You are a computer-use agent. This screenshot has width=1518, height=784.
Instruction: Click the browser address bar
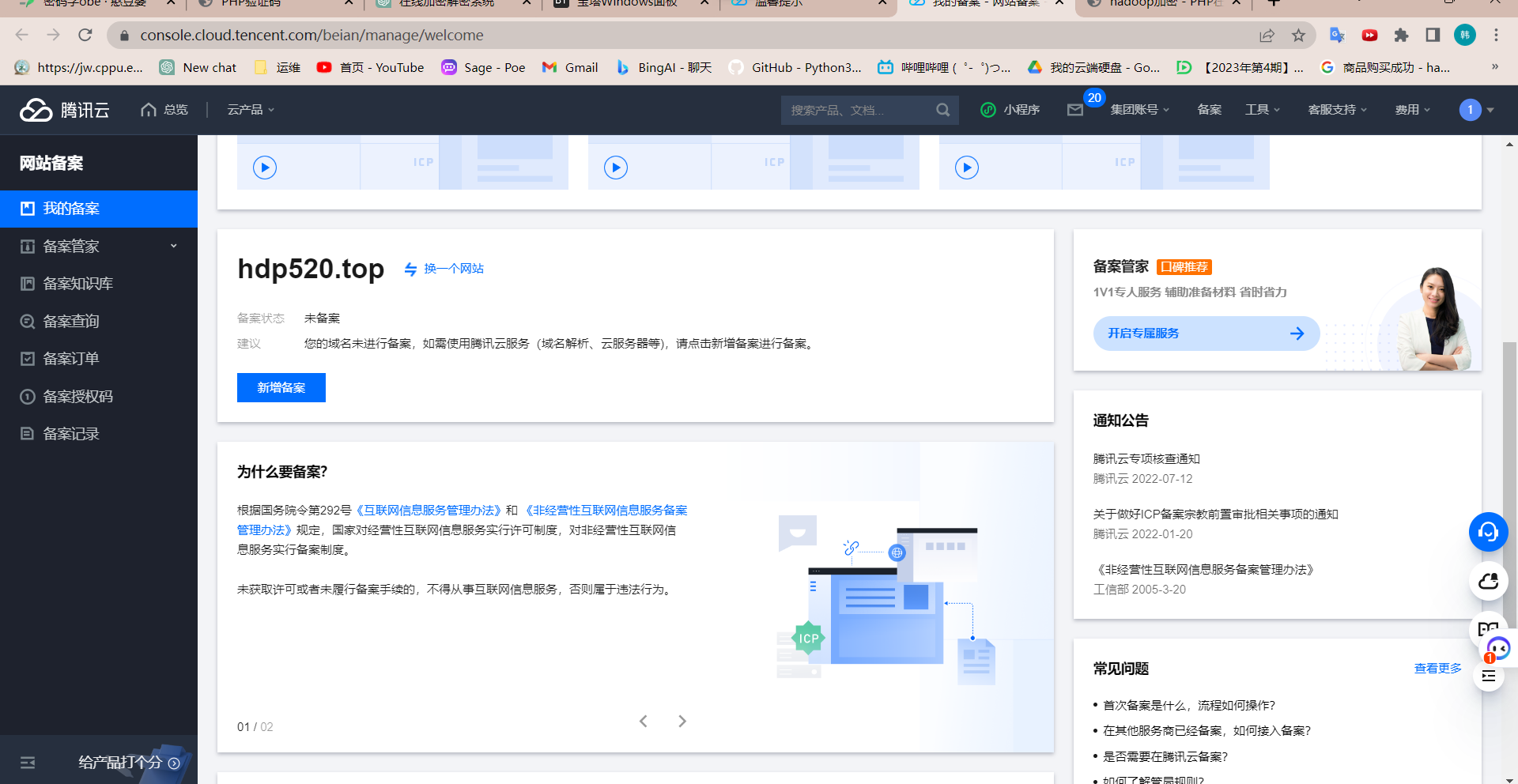[x=680, y=35]
